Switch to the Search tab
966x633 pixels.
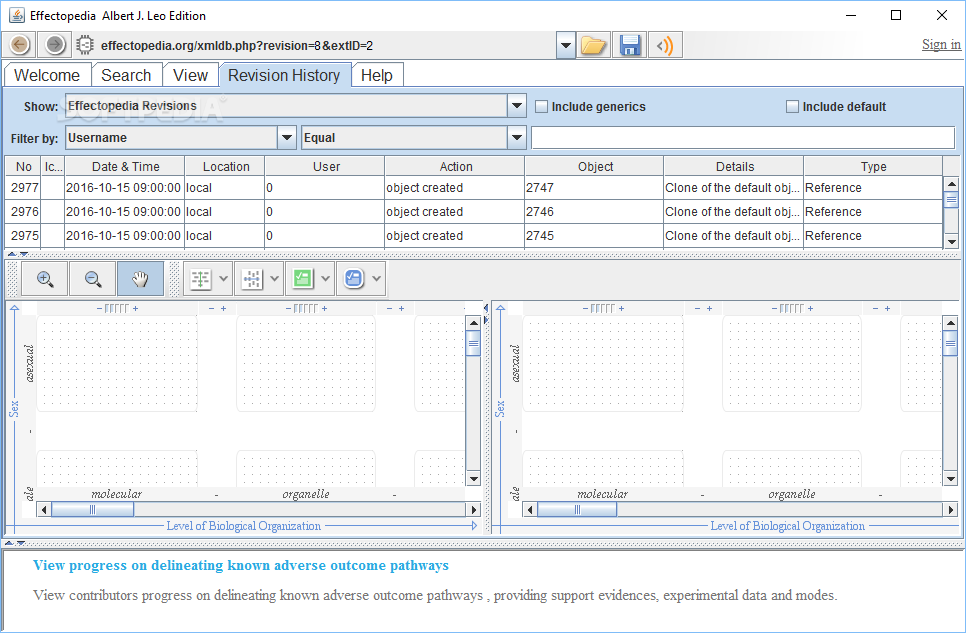[x=126, y=75]
